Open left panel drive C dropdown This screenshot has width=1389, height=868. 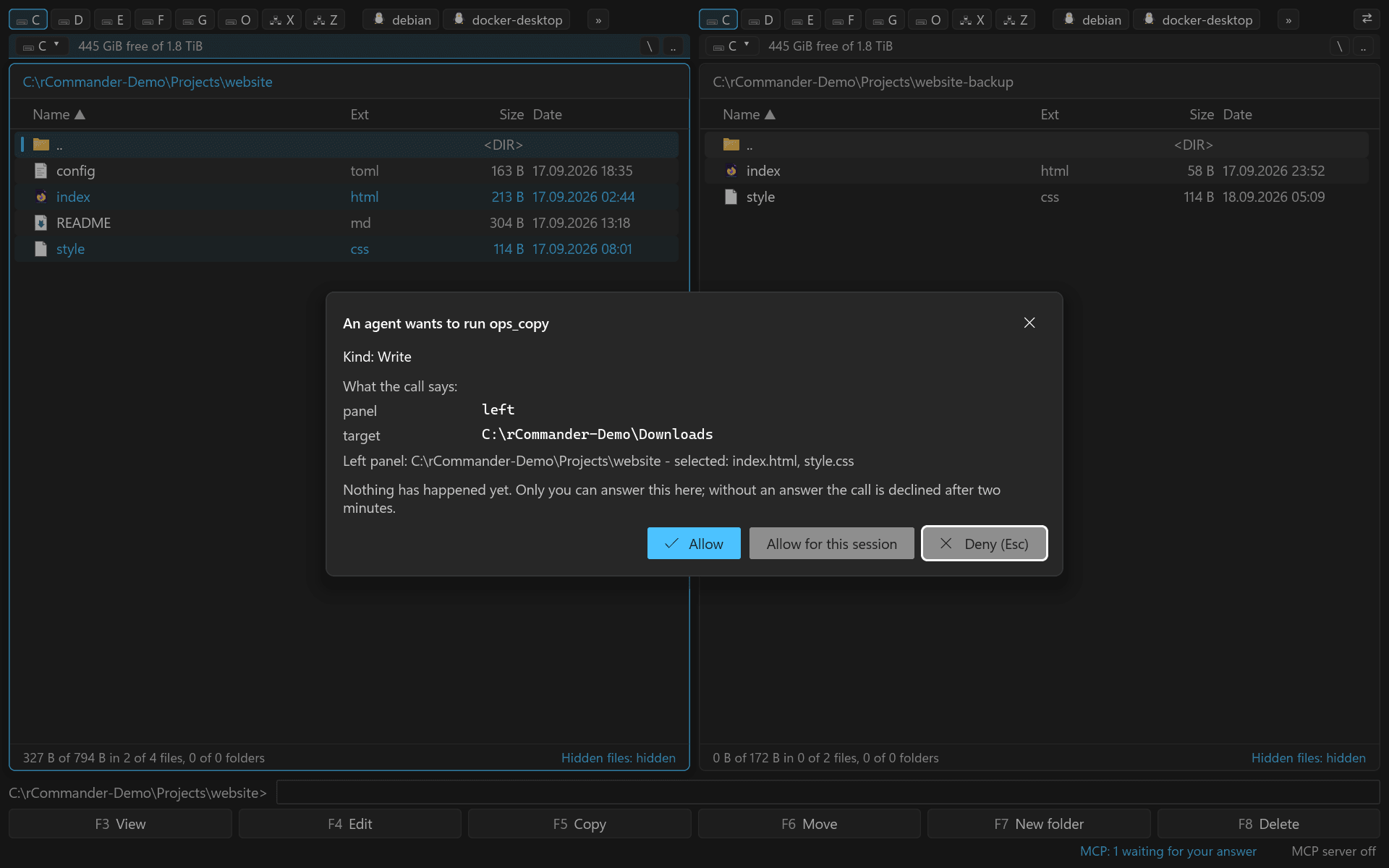point(41,46)
